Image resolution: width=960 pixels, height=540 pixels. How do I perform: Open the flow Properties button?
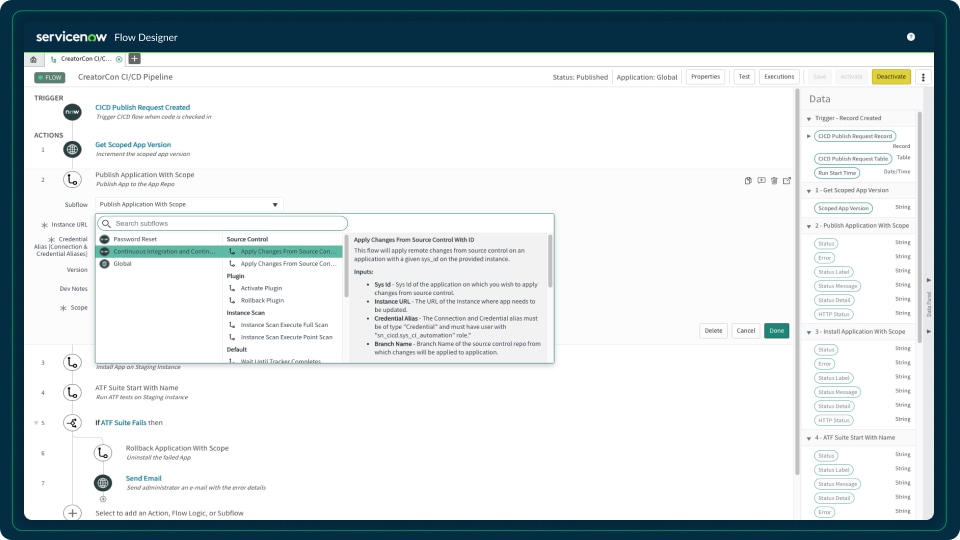coord(705,77)
